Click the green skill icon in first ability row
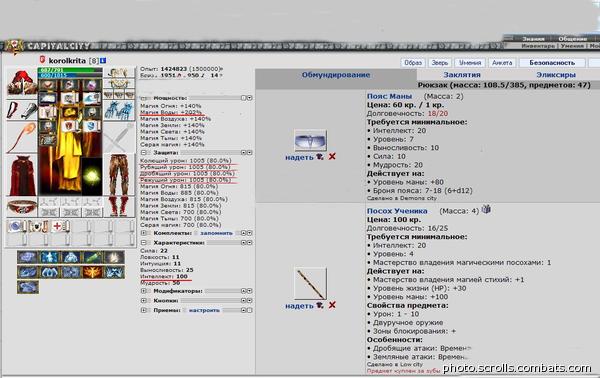The height and width of the screenshot is (378, 600). coord(93,257)
